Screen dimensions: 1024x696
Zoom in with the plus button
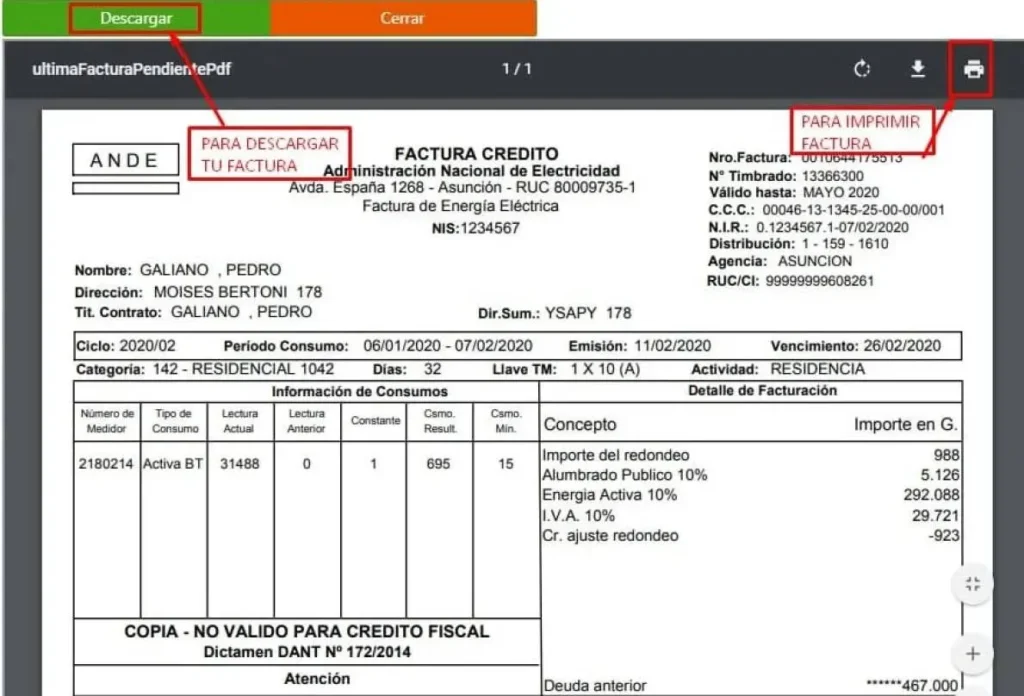coord(972,654)
